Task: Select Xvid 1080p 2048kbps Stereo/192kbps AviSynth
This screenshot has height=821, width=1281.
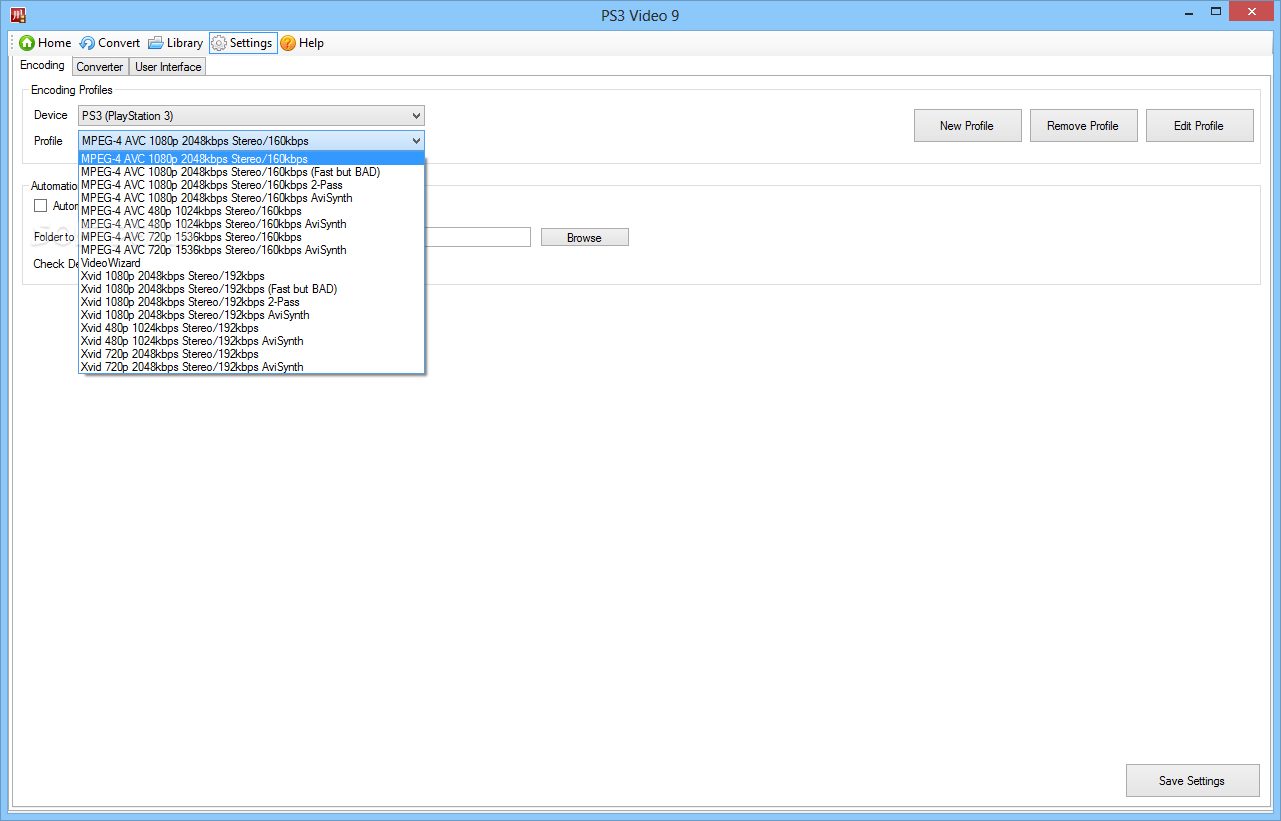Action: [251, 315]
